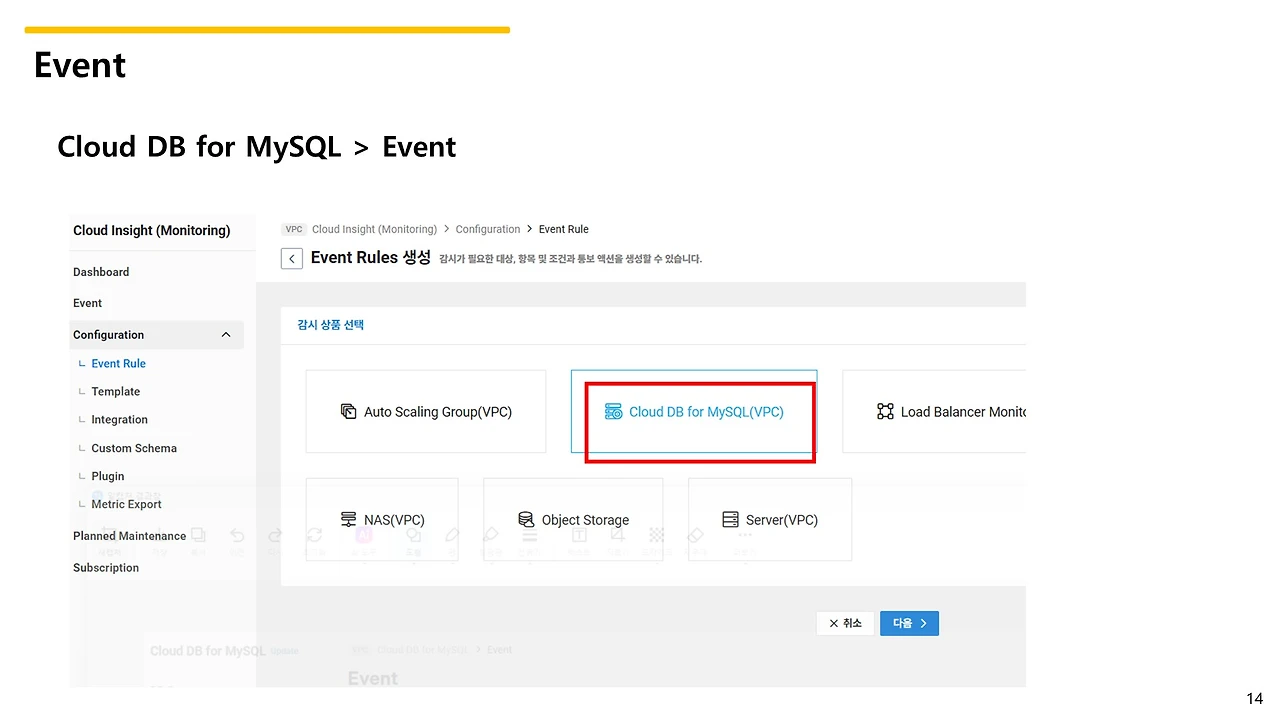
Task: Choose Auto Scaling Group(VPC) product card
Action: (426, 411)
